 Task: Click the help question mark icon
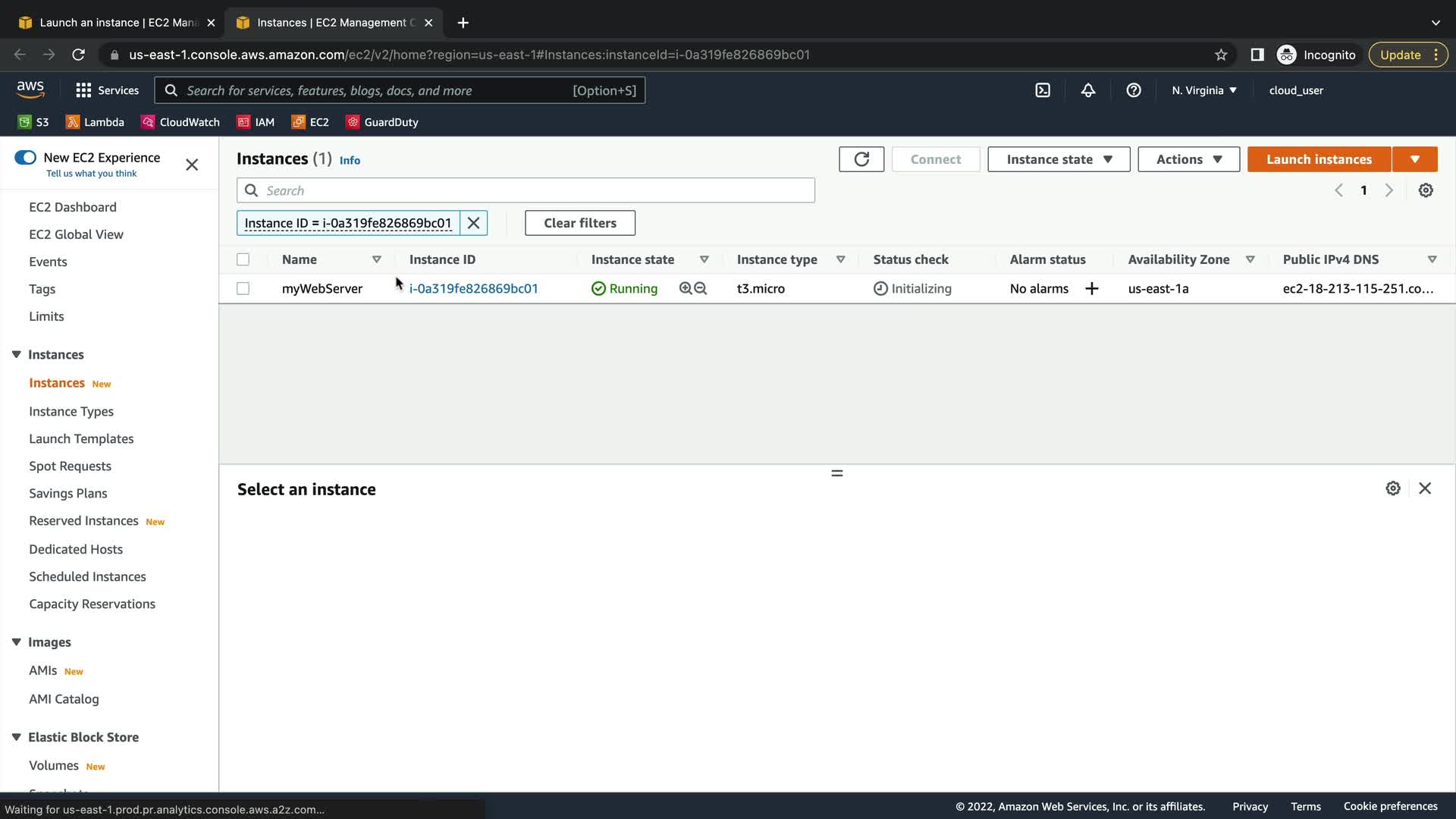pos(1134,90)
